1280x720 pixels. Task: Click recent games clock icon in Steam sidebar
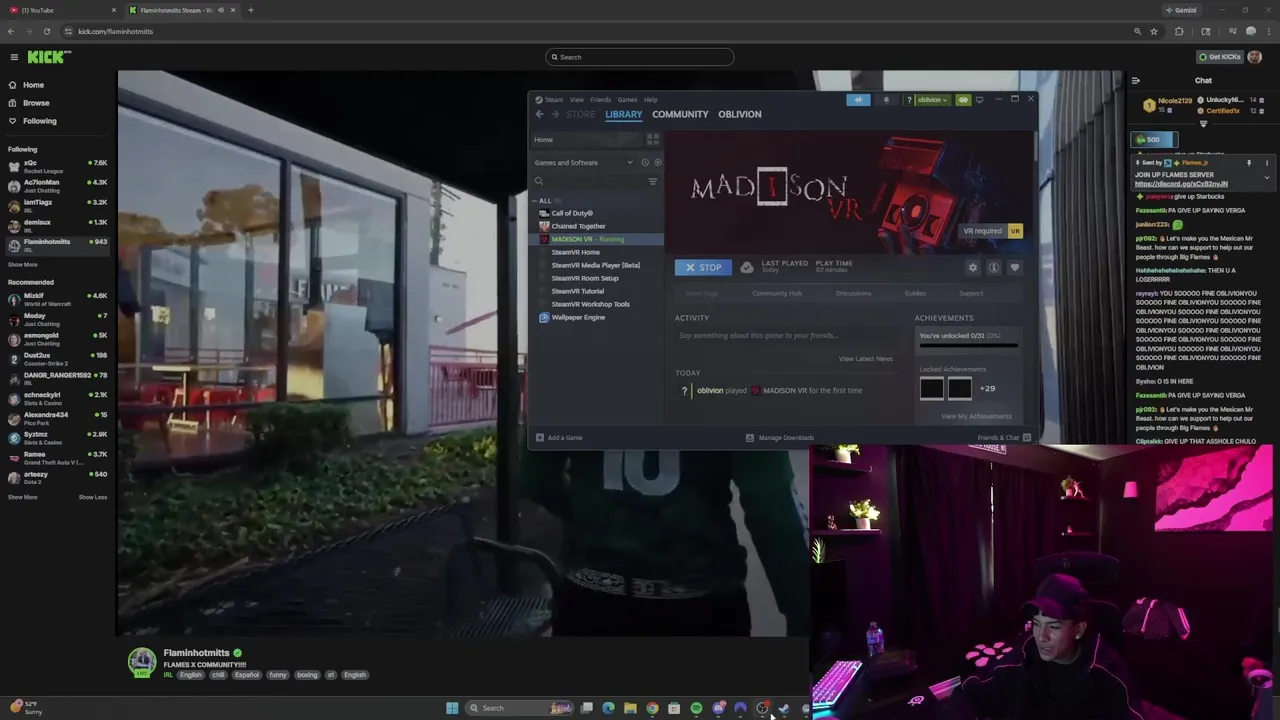click(x=645, y=162)
